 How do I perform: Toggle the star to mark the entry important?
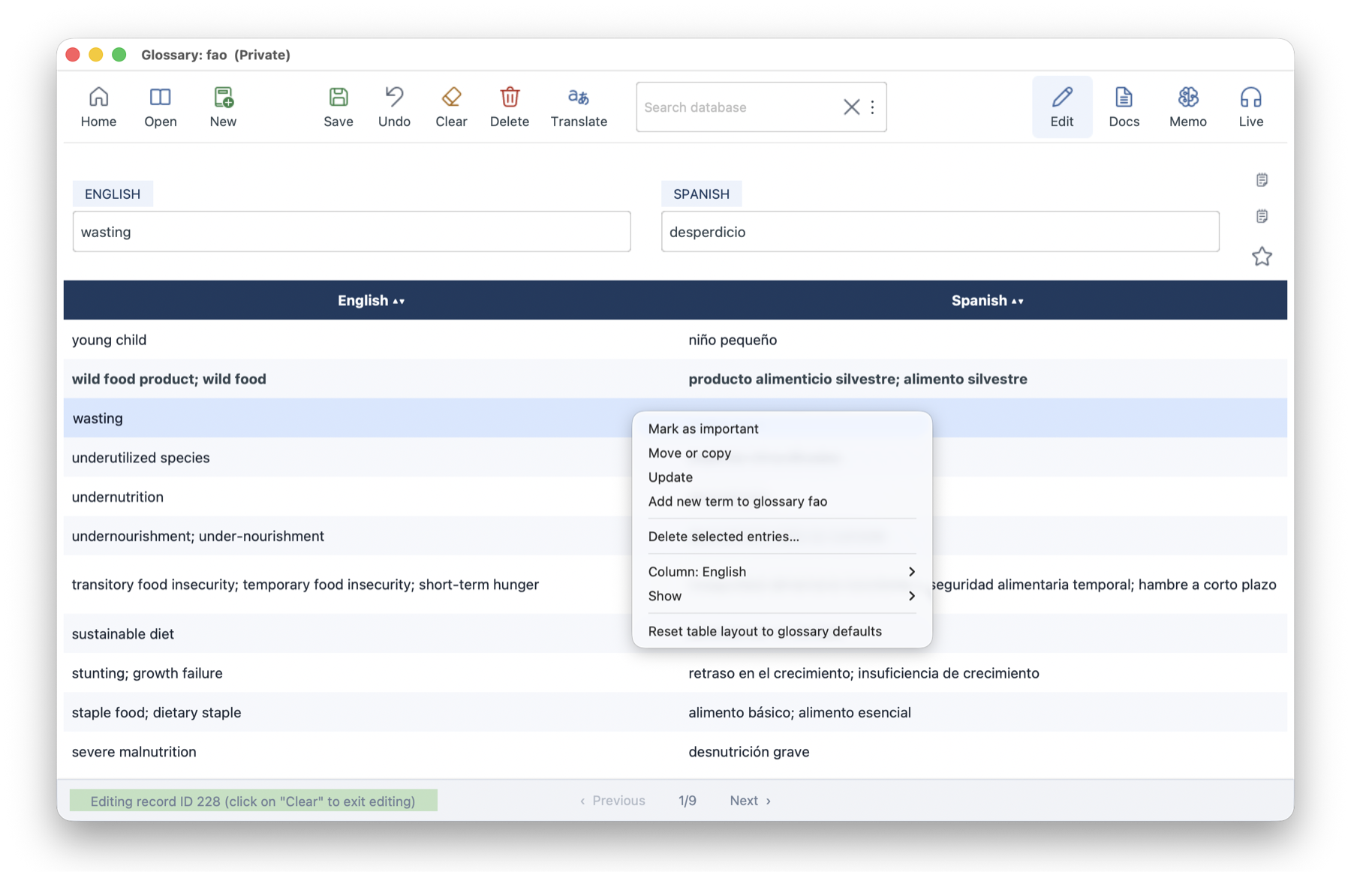click(1262, 257)
